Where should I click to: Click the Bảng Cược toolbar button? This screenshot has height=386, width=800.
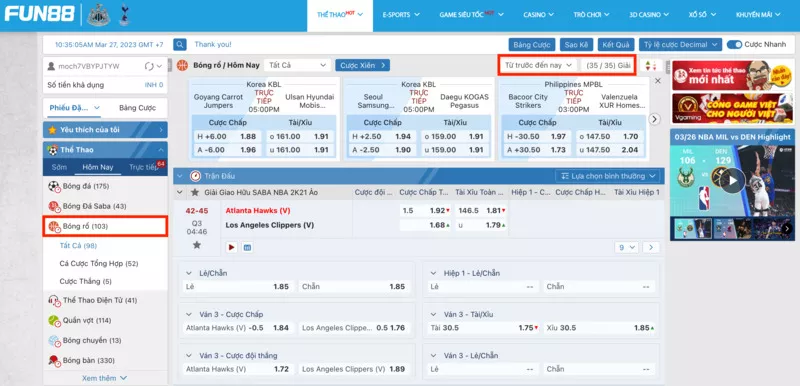(532, 45)
